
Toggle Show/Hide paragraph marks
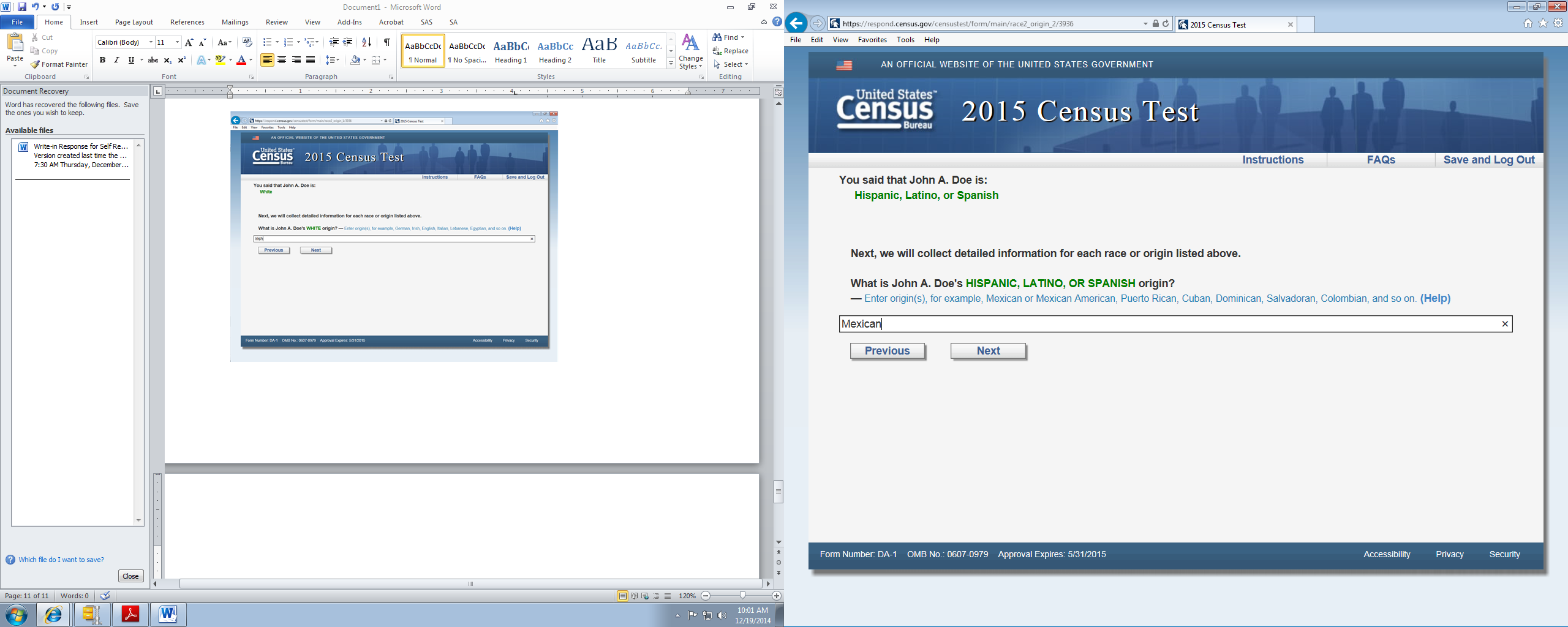click(x=387, y=42)
